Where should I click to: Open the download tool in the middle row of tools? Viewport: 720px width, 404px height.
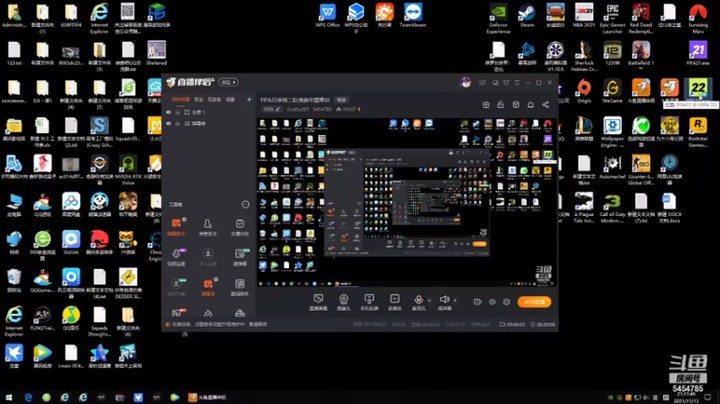click(x=208, y=256)
